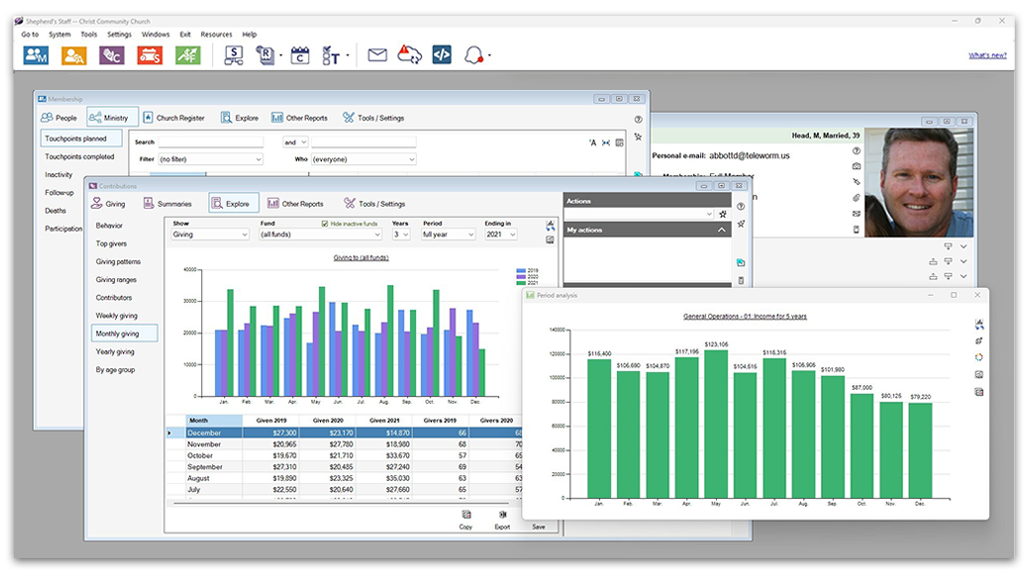The height and width of the screenshot is (584, 1030).
Task: Click the notification bell icon
Action: click(473, 56)
